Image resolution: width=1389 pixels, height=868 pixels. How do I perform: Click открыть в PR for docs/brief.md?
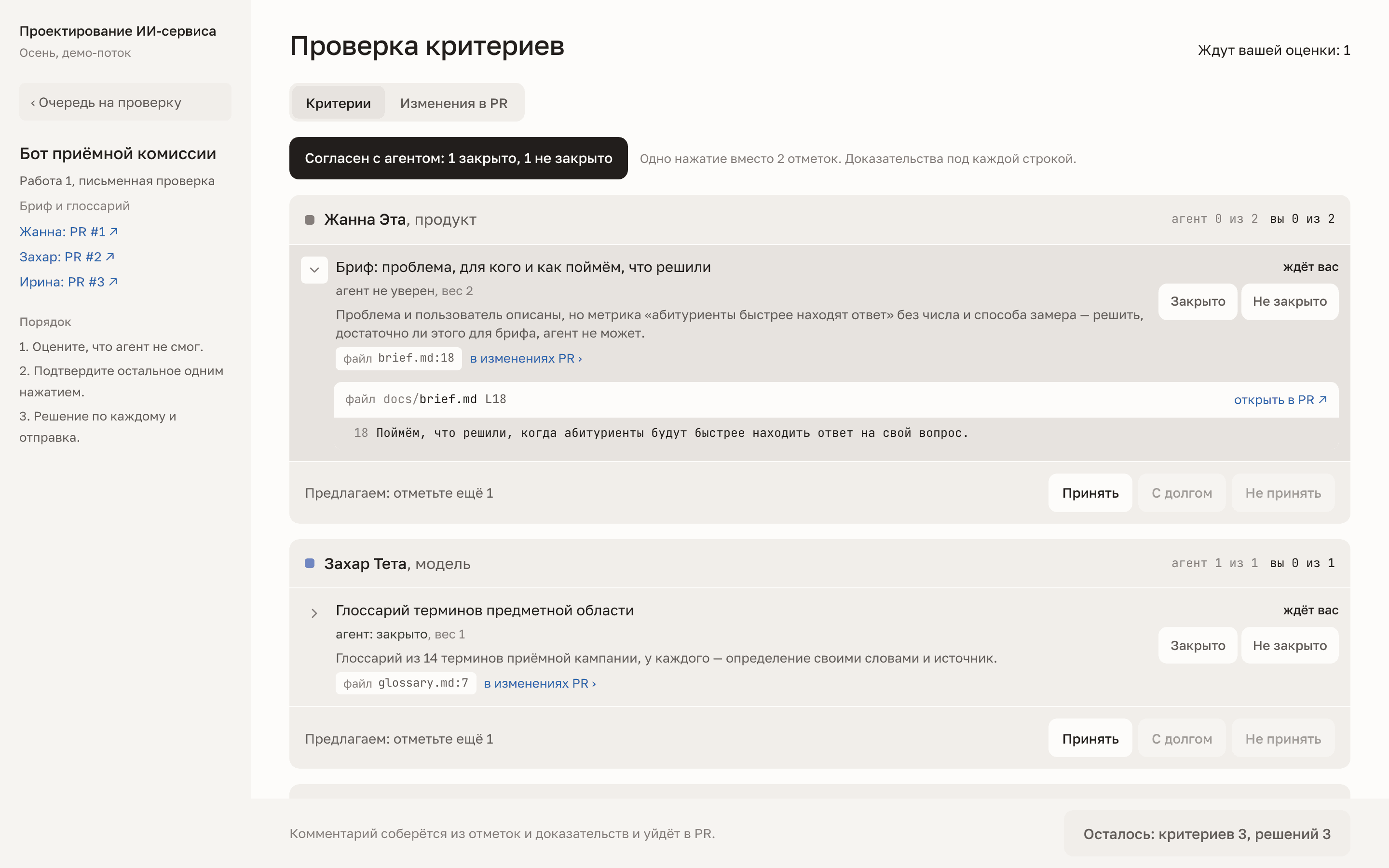pyautogui.click(x=1280, y=400)
